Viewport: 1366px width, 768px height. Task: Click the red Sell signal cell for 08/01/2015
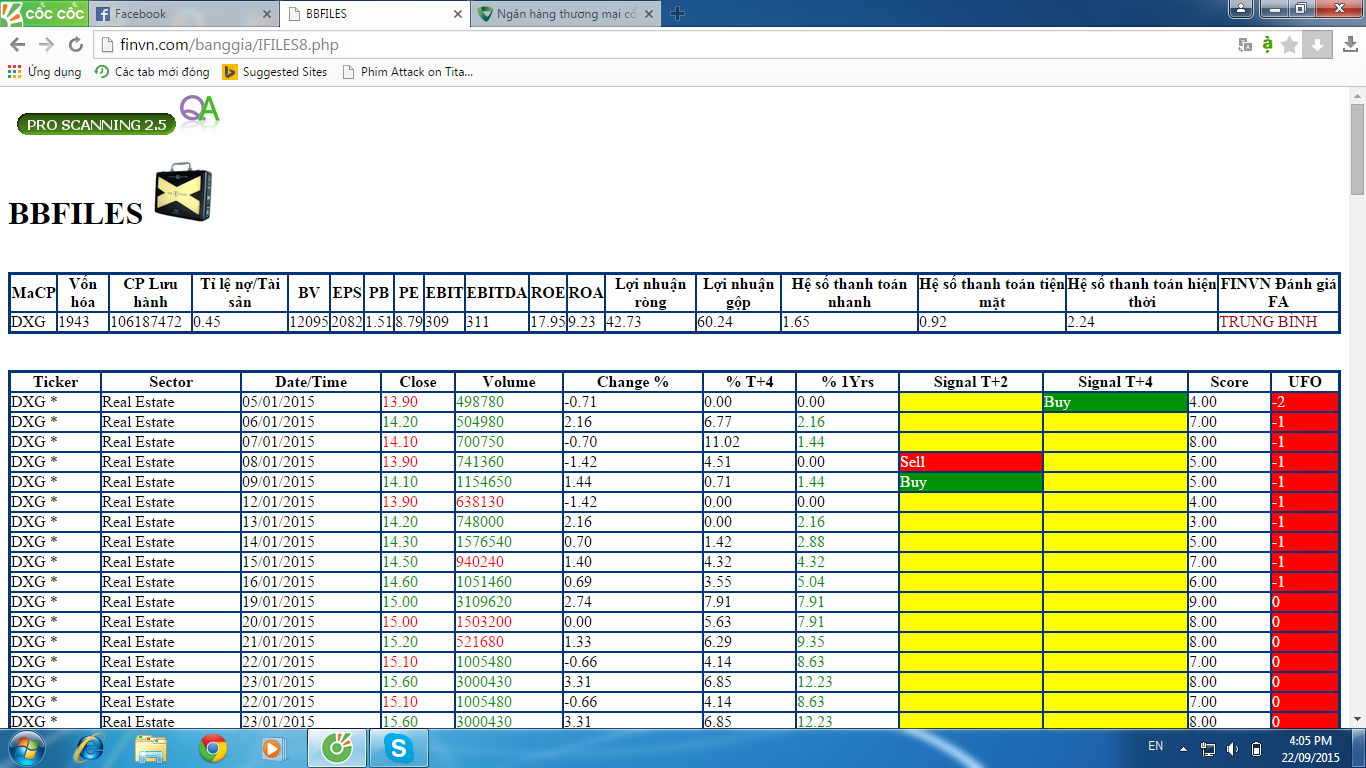[971, 462]
